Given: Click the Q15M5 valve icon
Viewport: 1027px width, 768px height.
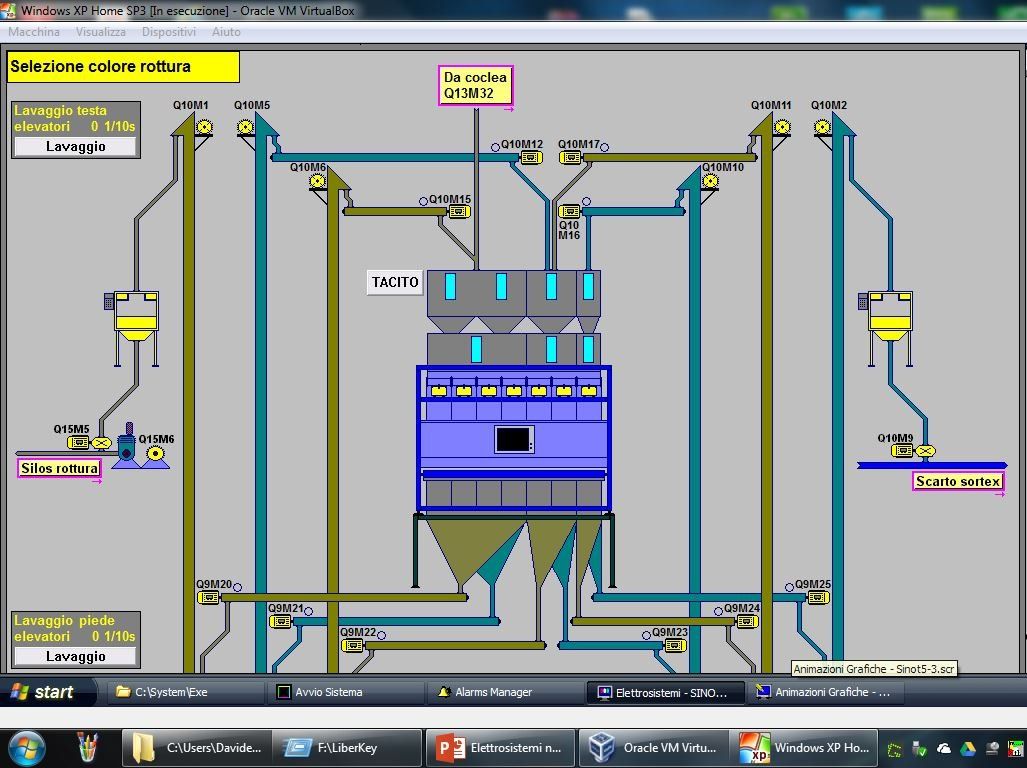Looking at the screenshot, I should [x=101, y=443].
